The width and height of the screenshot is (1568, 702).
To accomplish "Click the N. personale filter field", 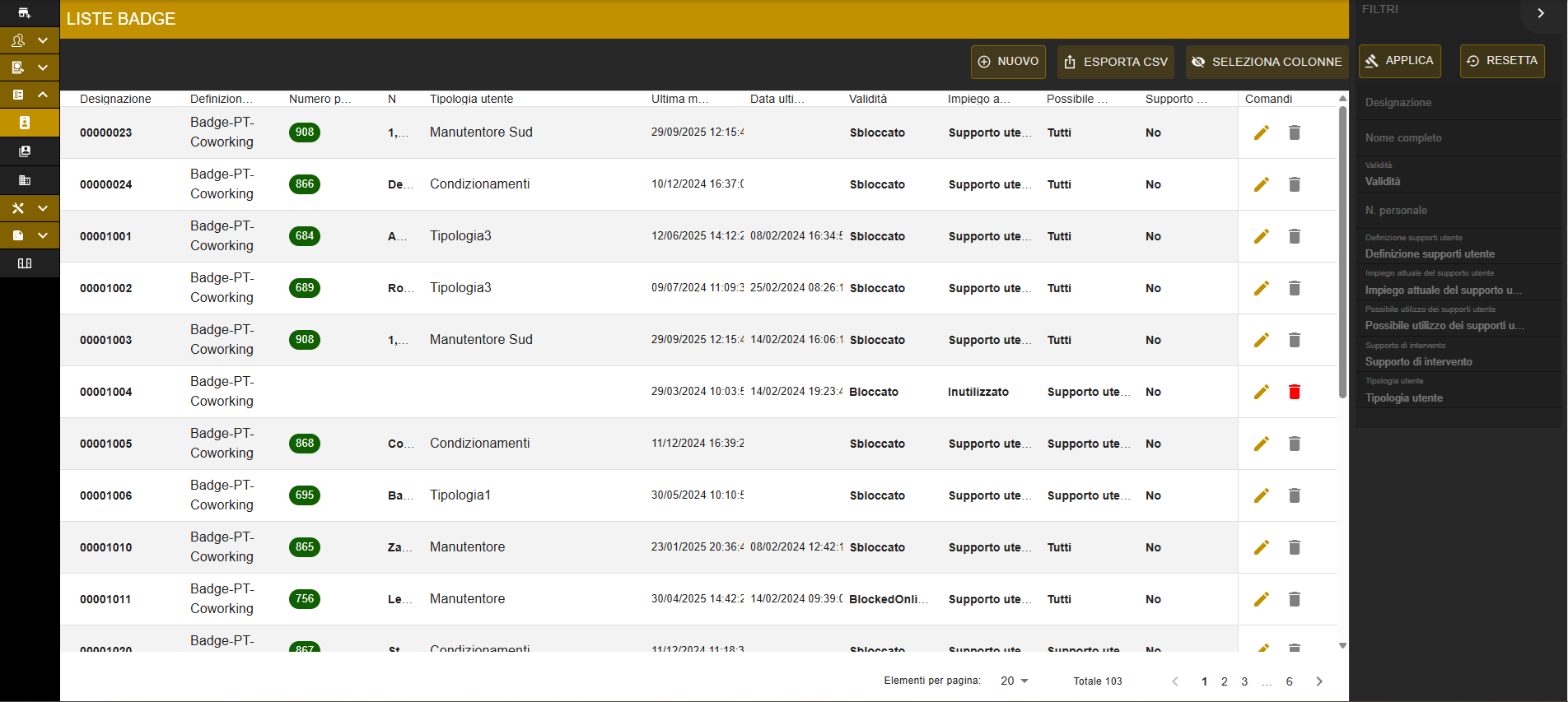I will (x=1458, y=211).
